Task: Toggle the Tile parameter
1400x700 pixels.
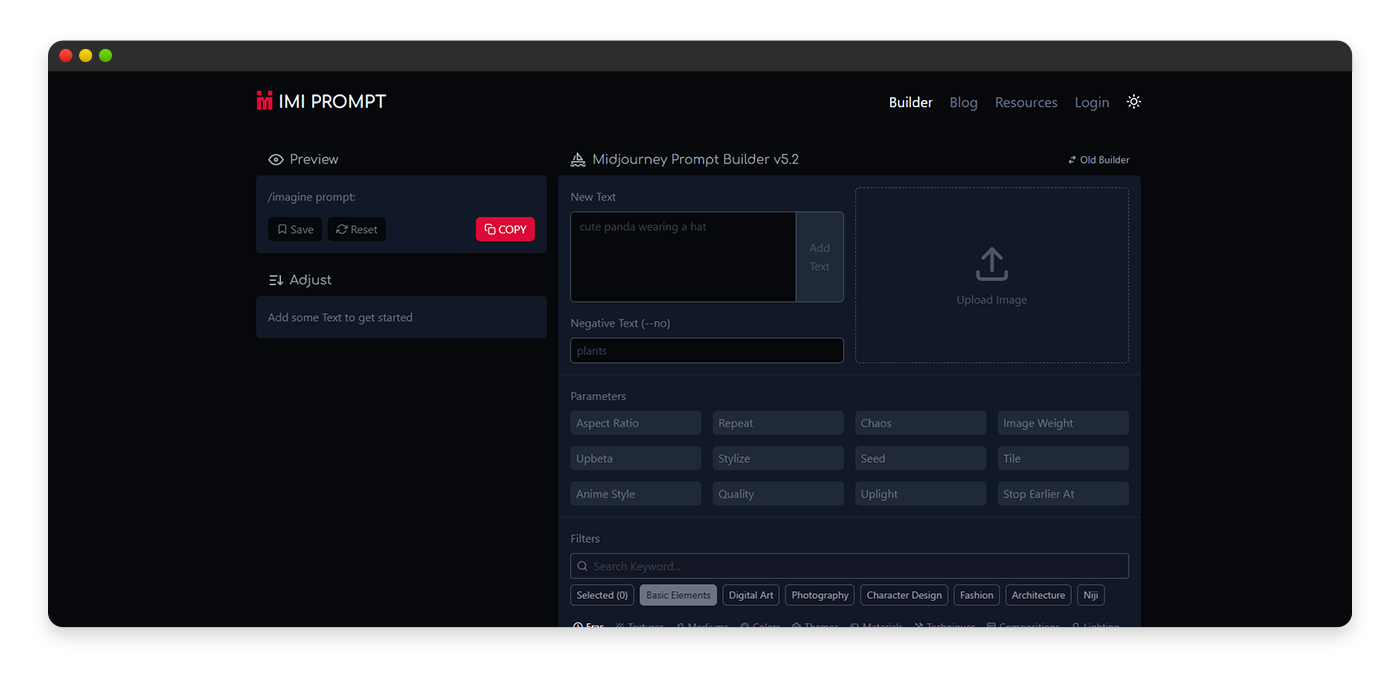Action: [1063, 458]
